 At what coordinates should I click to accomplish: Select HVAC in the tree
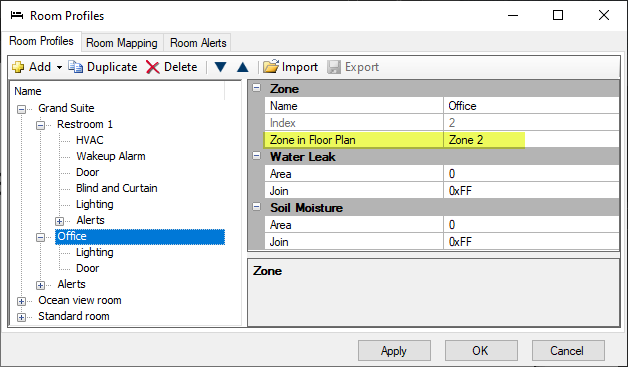[90, 140]
